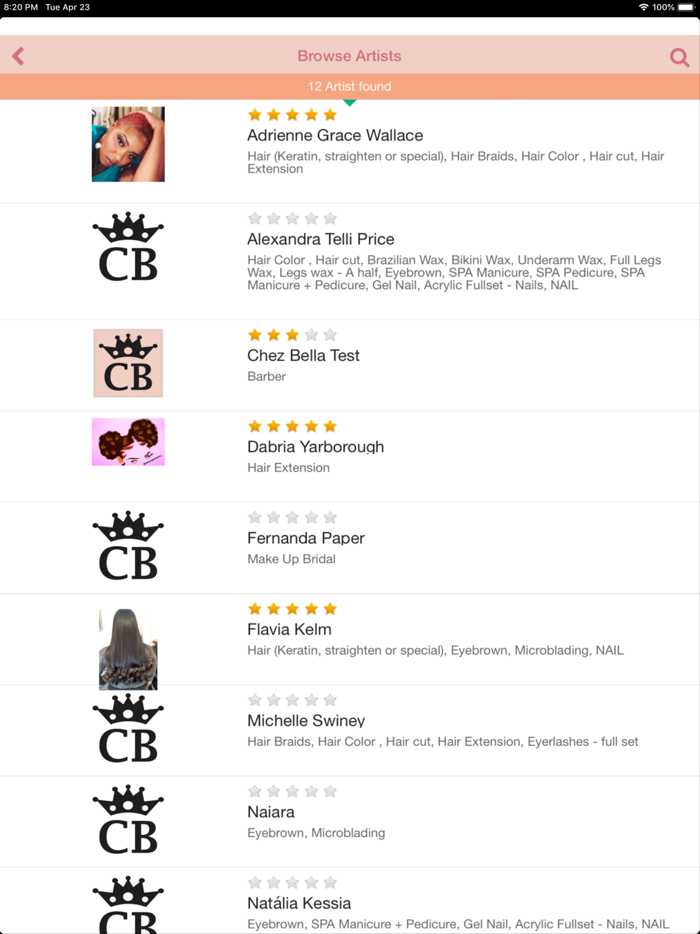The height and width of the screenshot is (934, 700).
Task: Tap Fernanda Paper's CB crown logo
Action: (128, 546)
